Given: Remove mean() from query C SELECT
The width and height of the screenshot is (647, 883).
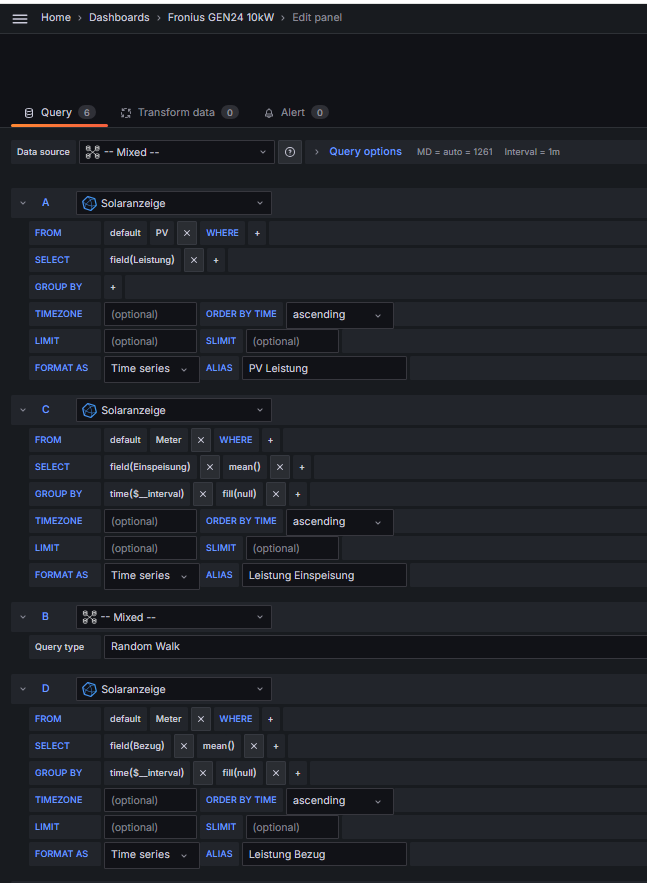Looking at the screenshot, I should (280, 467).
